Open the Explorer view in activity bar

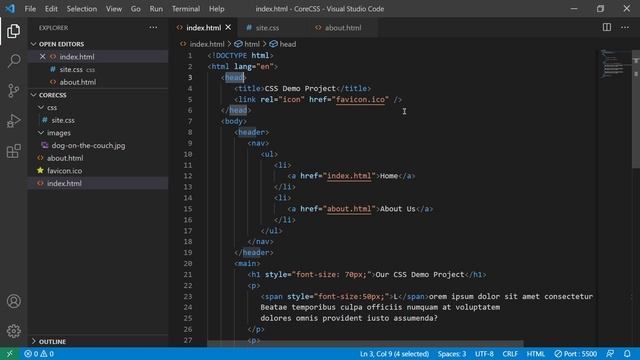(13, 31)
